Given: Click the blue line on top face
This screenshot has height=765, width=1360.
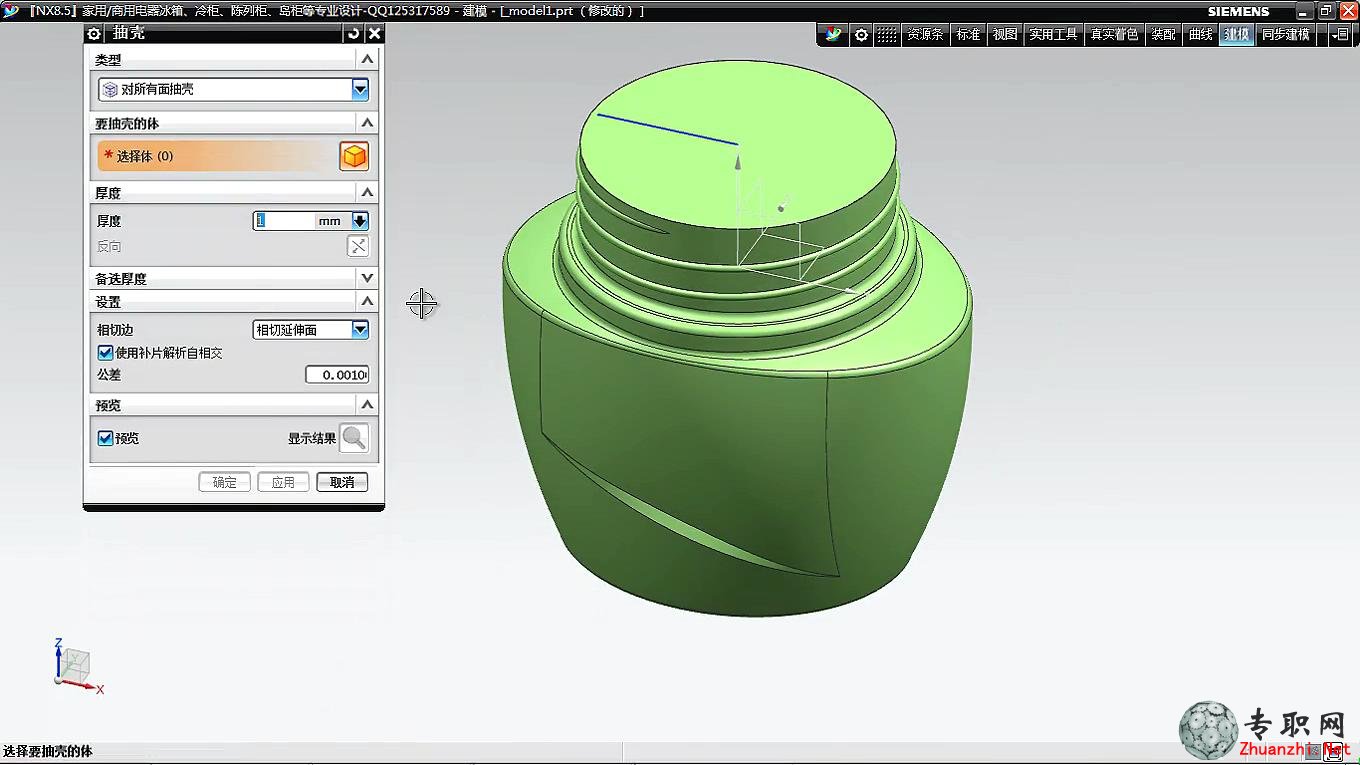Looking at the screenshot, I should pyautogui.click(x=667, y=130).
